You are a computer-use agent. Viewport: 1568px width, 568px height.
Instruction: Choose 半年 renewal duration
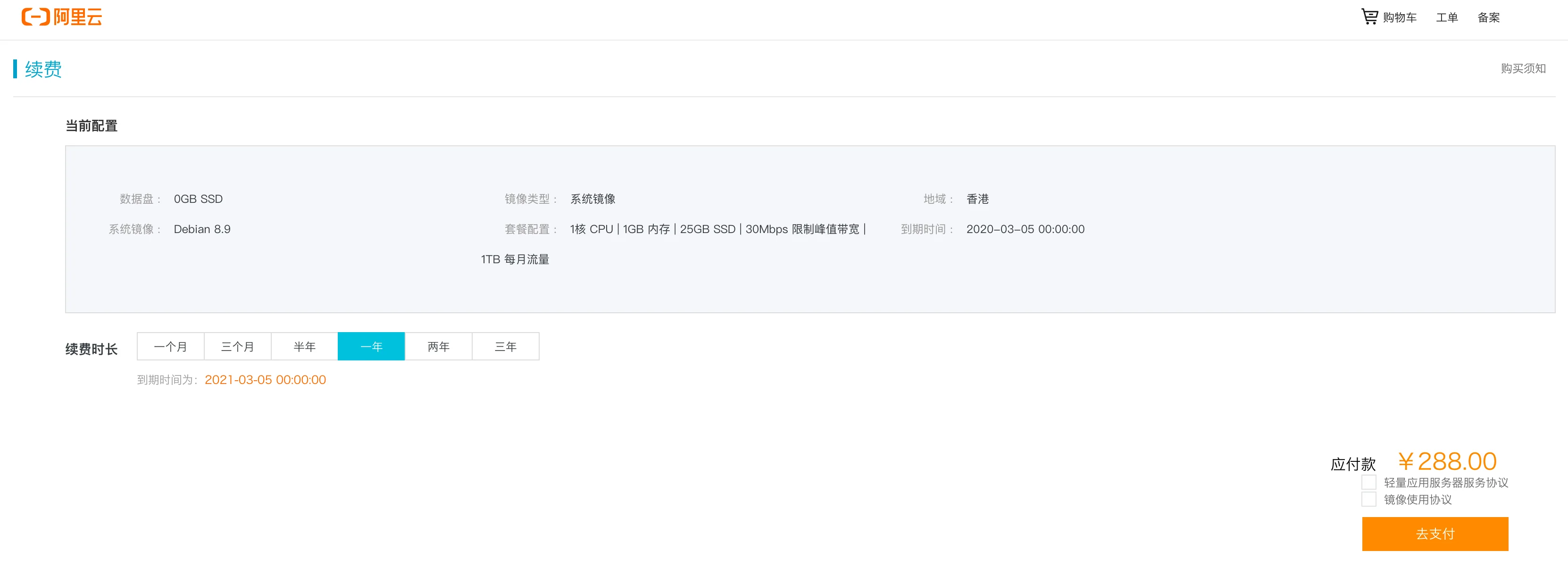pos(304,346)
